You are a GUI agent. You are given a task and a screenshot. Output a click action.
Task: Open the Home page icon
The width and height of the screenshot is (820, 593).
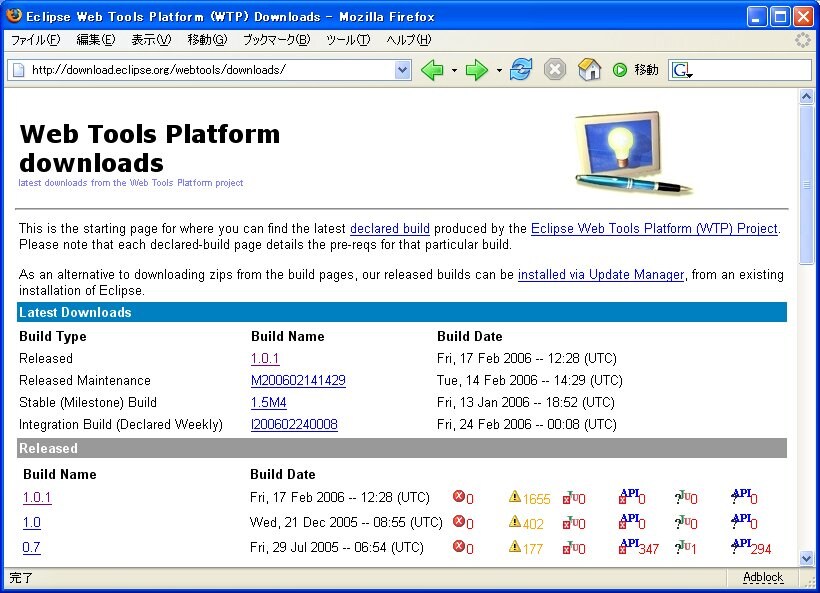(589, 69)
